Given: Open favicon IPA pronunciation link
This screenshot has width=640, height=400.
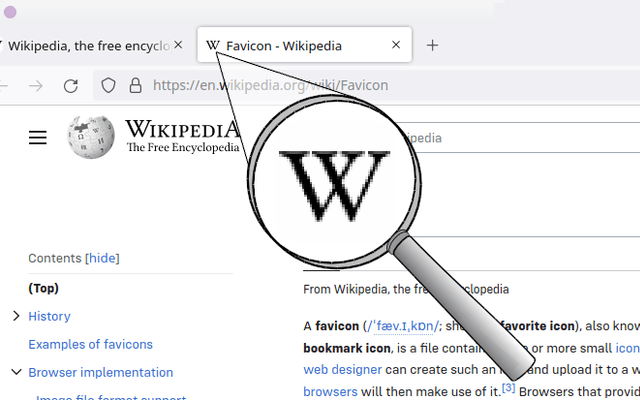Looking at the screenshot, I should tap(402, 326).
